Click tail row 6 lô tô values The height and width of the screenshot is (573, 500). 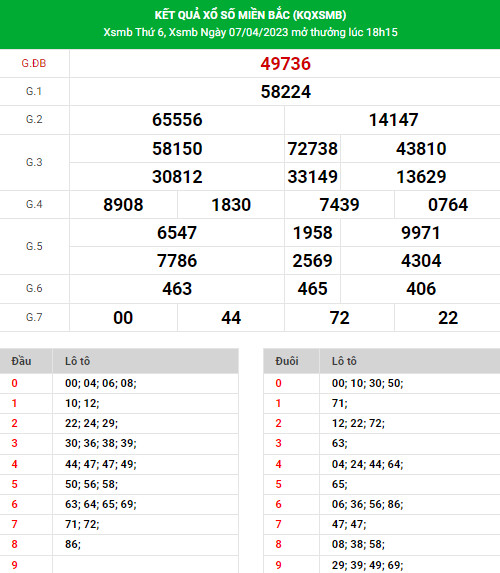pos(367,504)
